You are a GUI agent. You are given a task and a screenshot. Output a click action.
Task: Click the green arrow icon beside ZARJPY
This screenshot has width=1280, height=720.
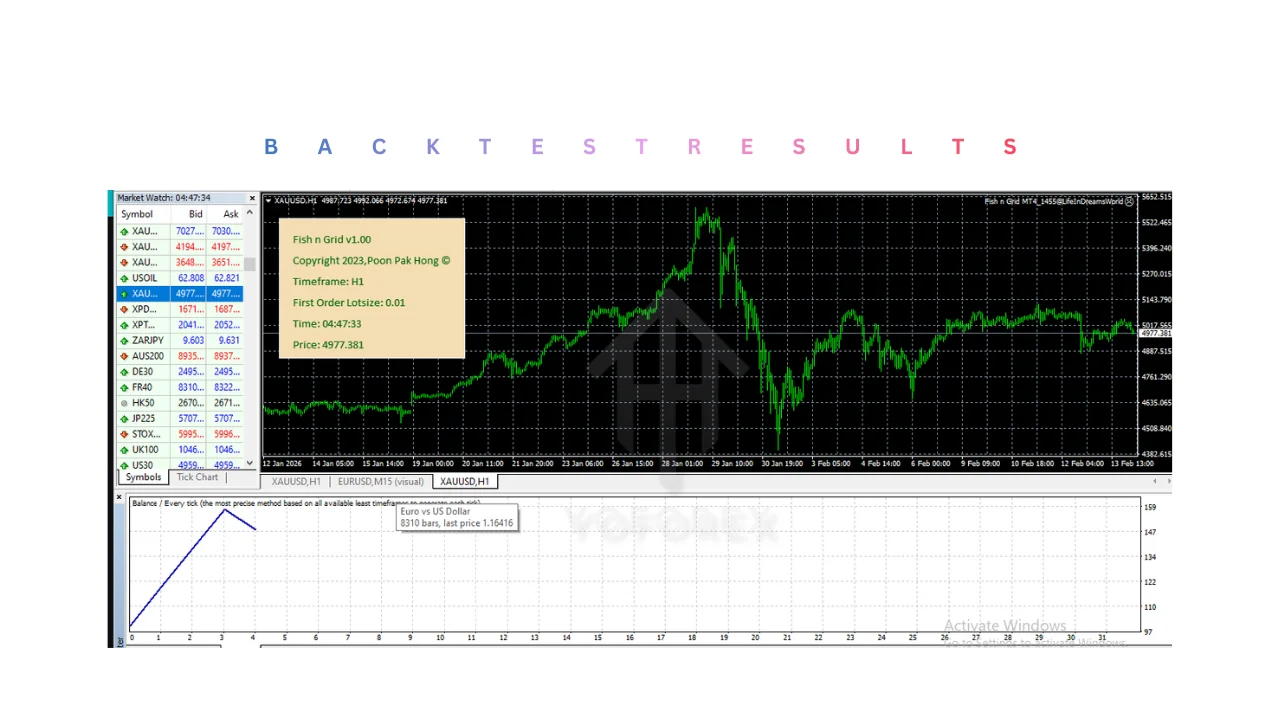[124, 341]
